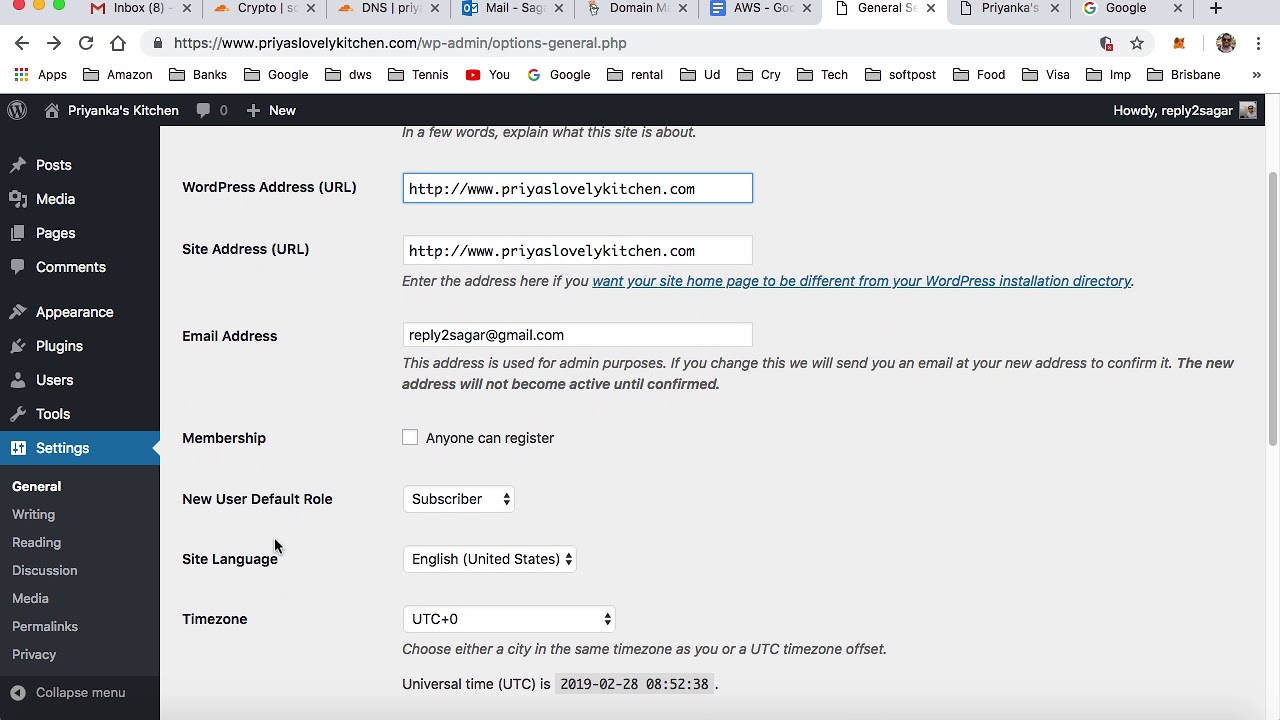This screenshot has width=1280, height=720.
Task: Open the Discussion settings submenu
Action: (x=44, y=570)
